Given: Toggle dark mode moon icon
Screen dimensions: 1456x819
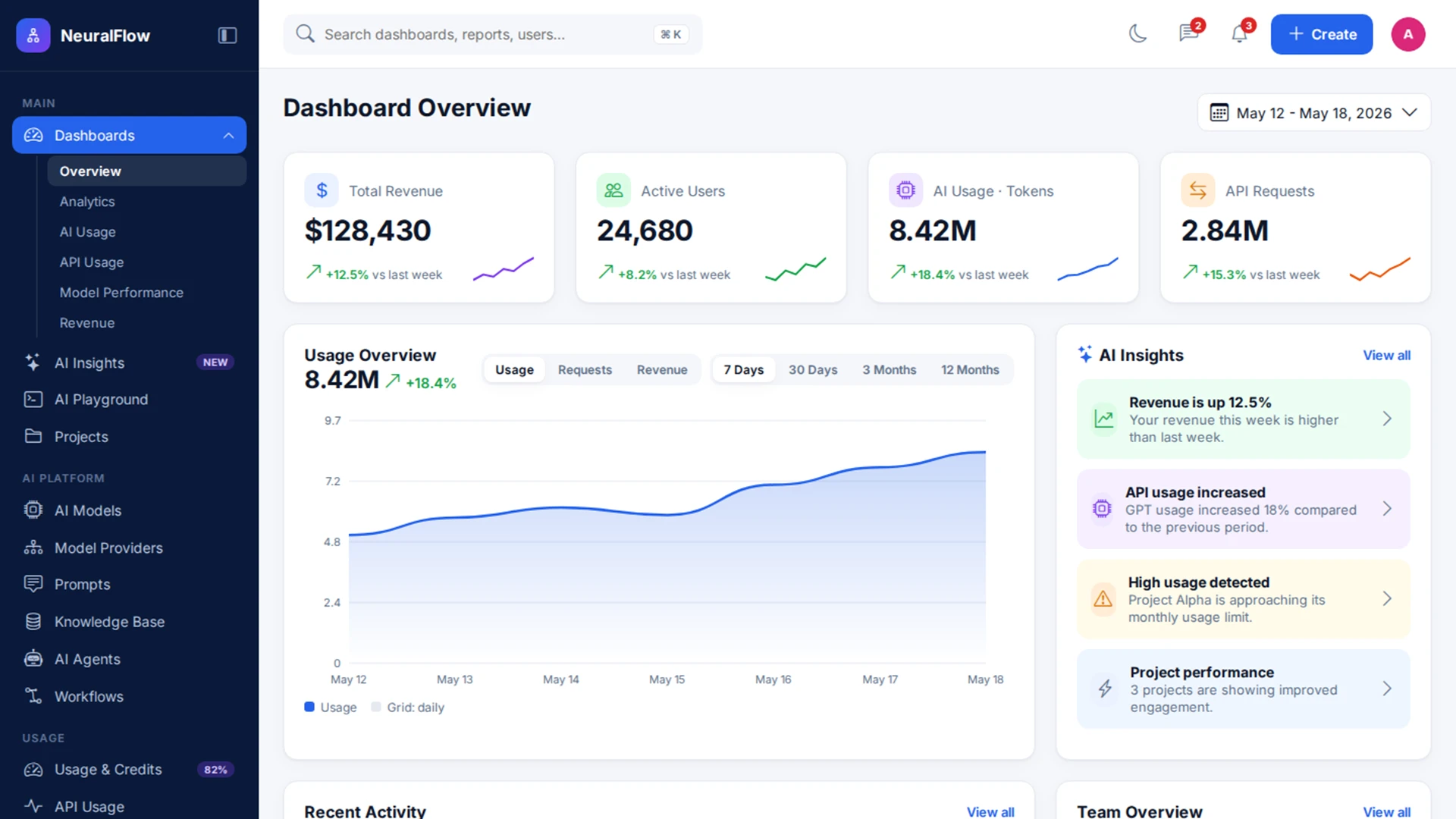Looking at the screenshot, I should [1137, 34].
